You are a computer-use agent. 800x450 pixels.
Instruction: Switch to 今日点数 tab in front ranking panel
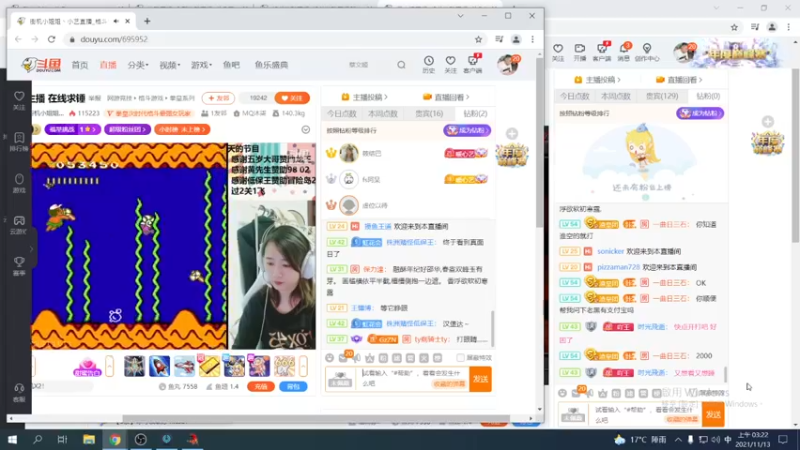point(341,114)
